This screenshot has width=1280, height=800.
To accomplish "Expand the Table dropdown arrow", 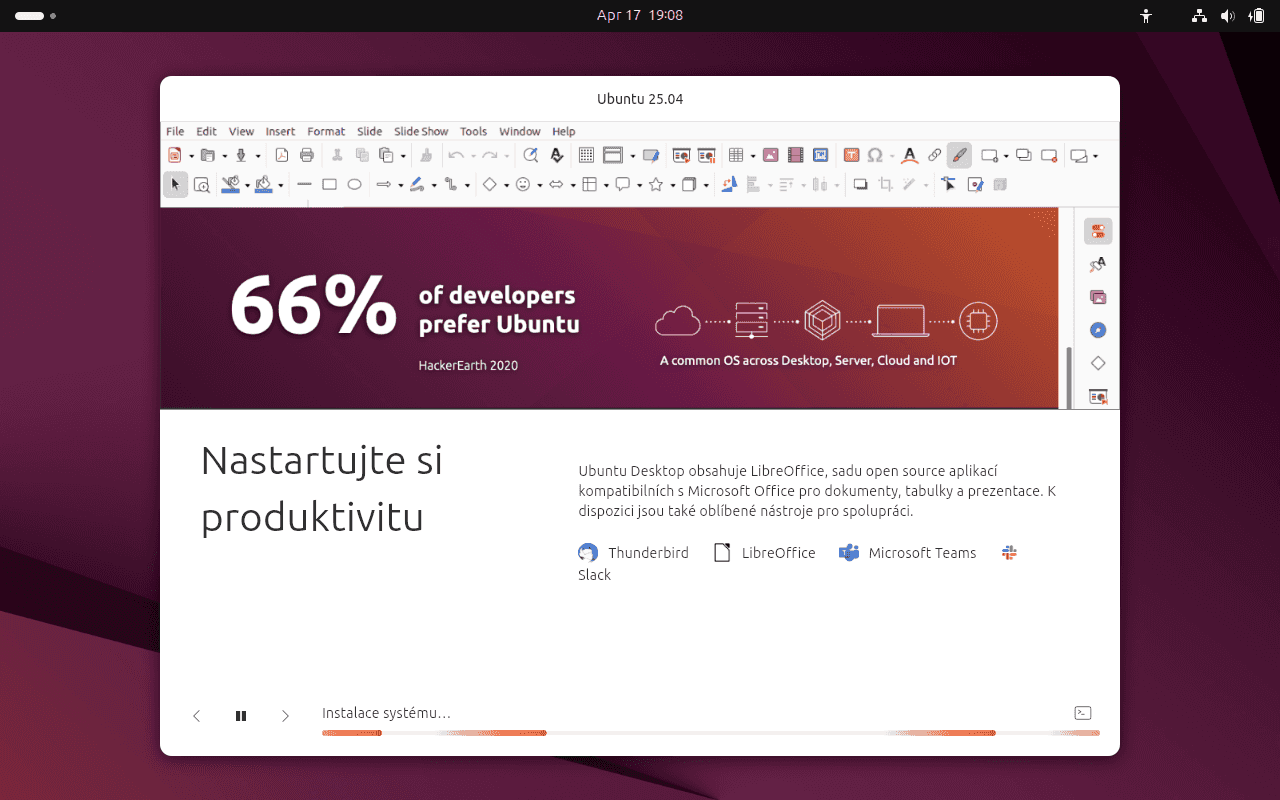I will coord(752,156).
